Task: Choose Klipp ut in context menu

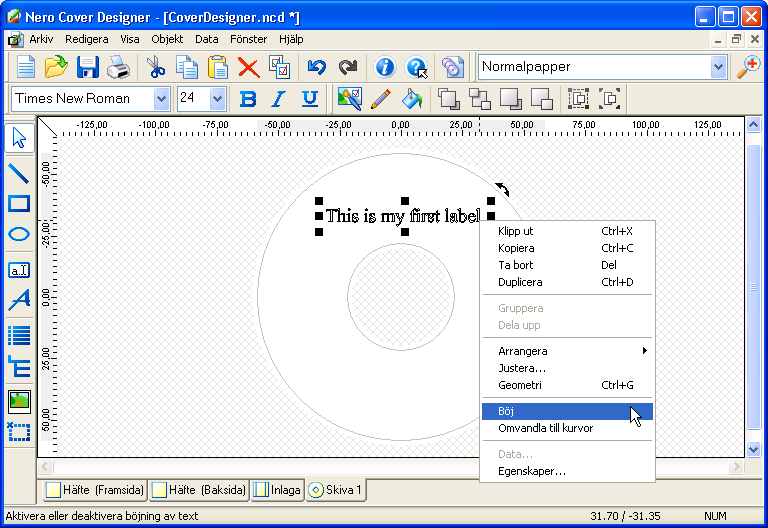Action: click(x=567, y=231)
